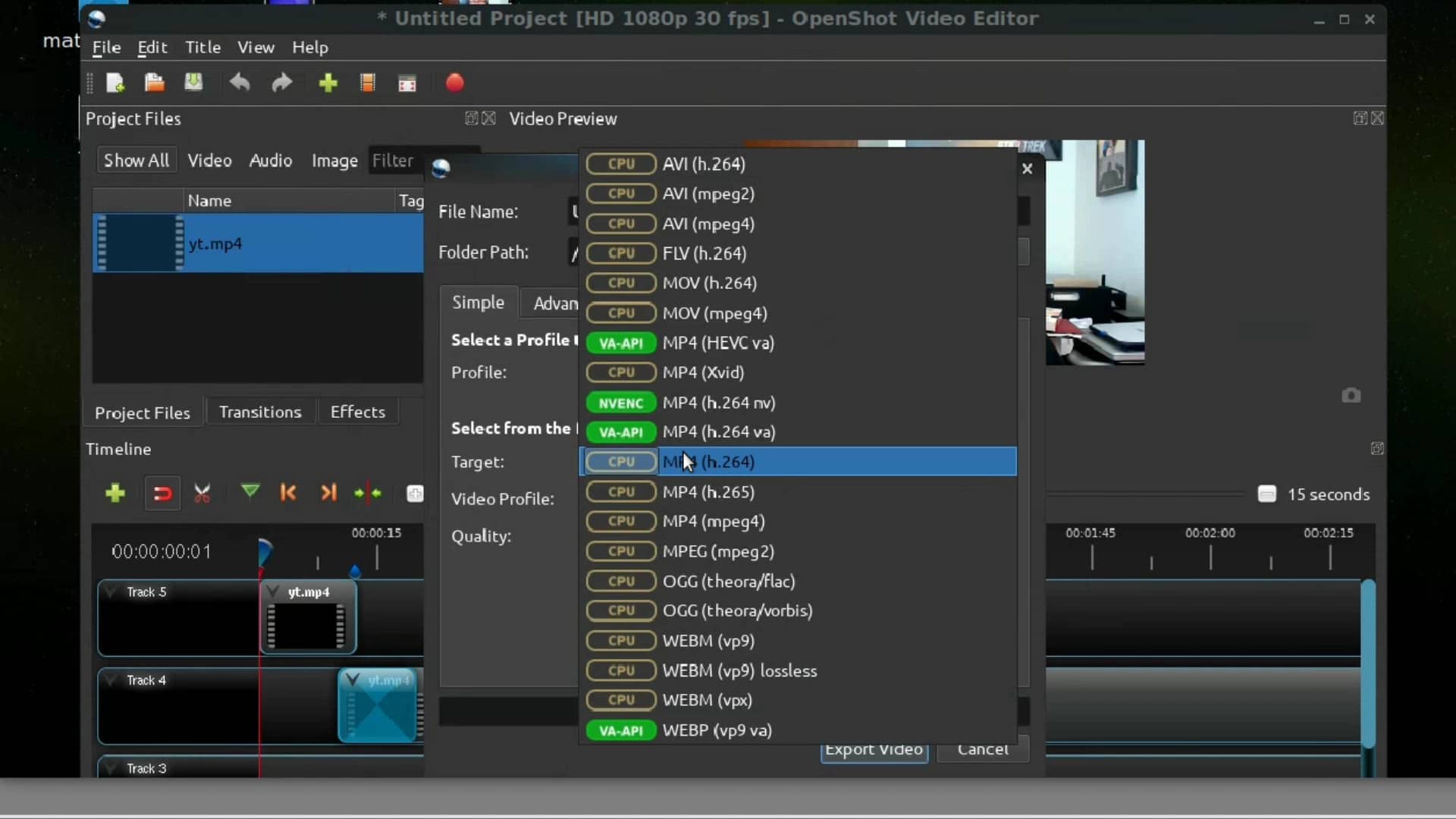Save the current project
Image resolution: width=1456 pixels, height=819 pixels.
coord(194,83)
